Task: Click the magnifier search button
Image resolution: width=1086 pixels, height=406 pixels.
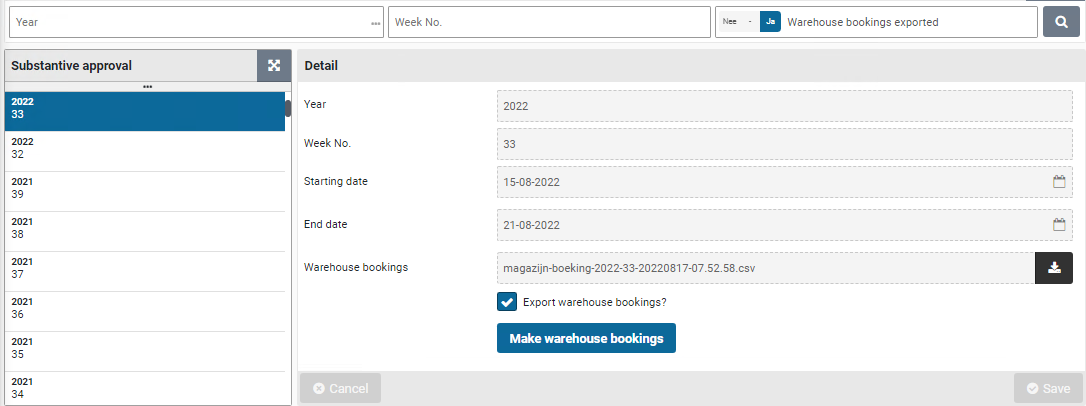Action: click(1061, 22)
